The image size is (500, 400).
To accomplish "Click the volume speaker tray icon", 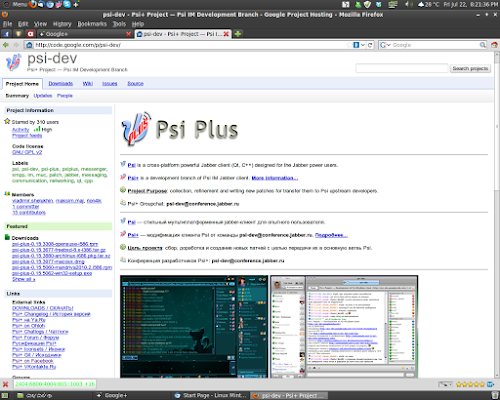I will click(409, 5).
